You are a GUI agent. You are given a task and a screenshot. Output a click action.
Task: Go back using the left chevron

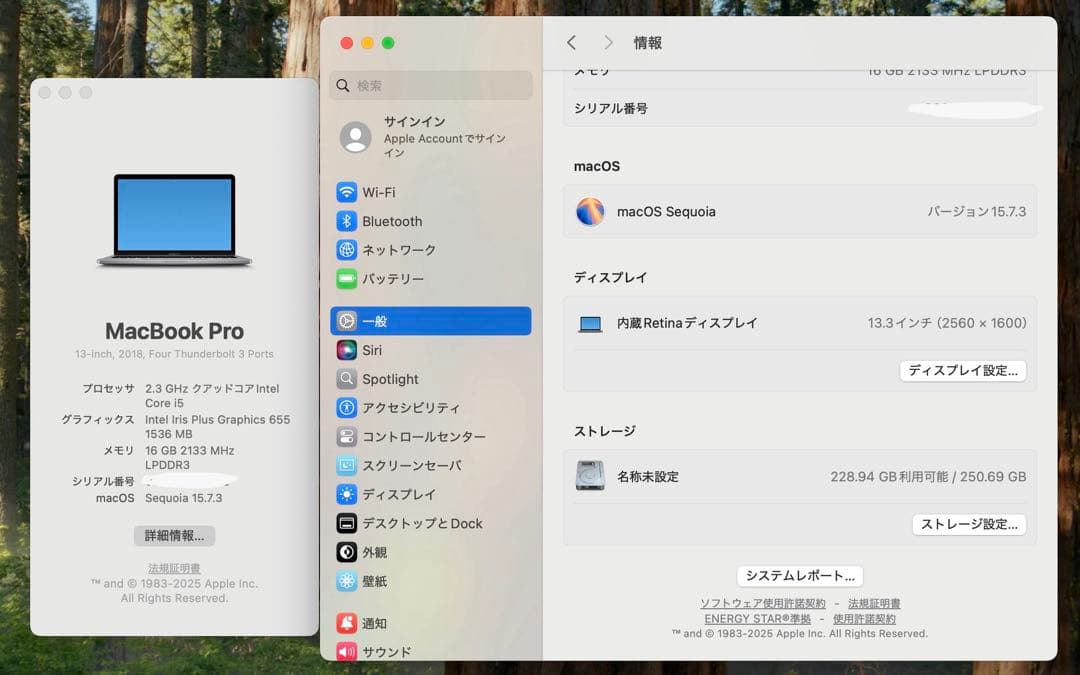pyautogui.click(x=571, y=42)
